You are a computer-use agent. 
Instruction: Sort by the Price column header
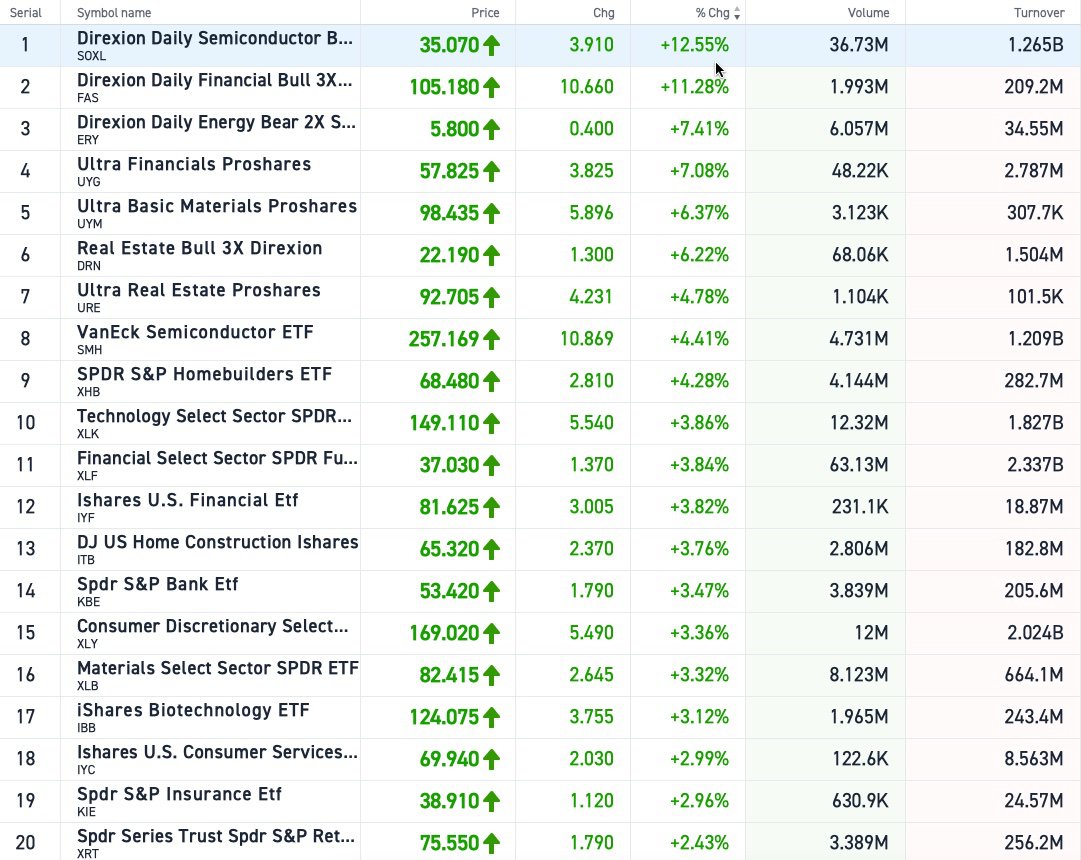[x=485, y=13]
